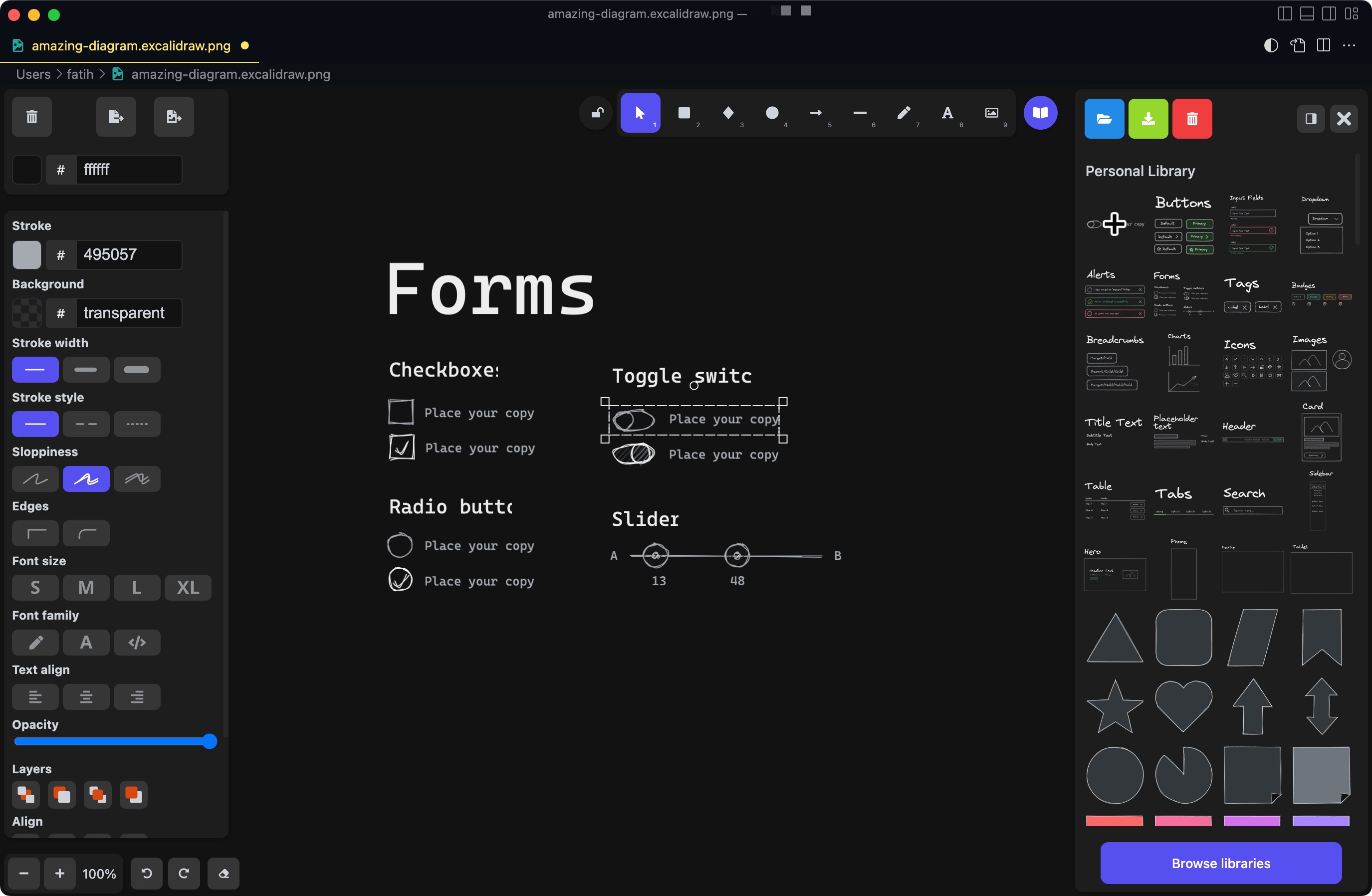Change stroke width to thin
1372x896 pixels.
pos(35,368)
